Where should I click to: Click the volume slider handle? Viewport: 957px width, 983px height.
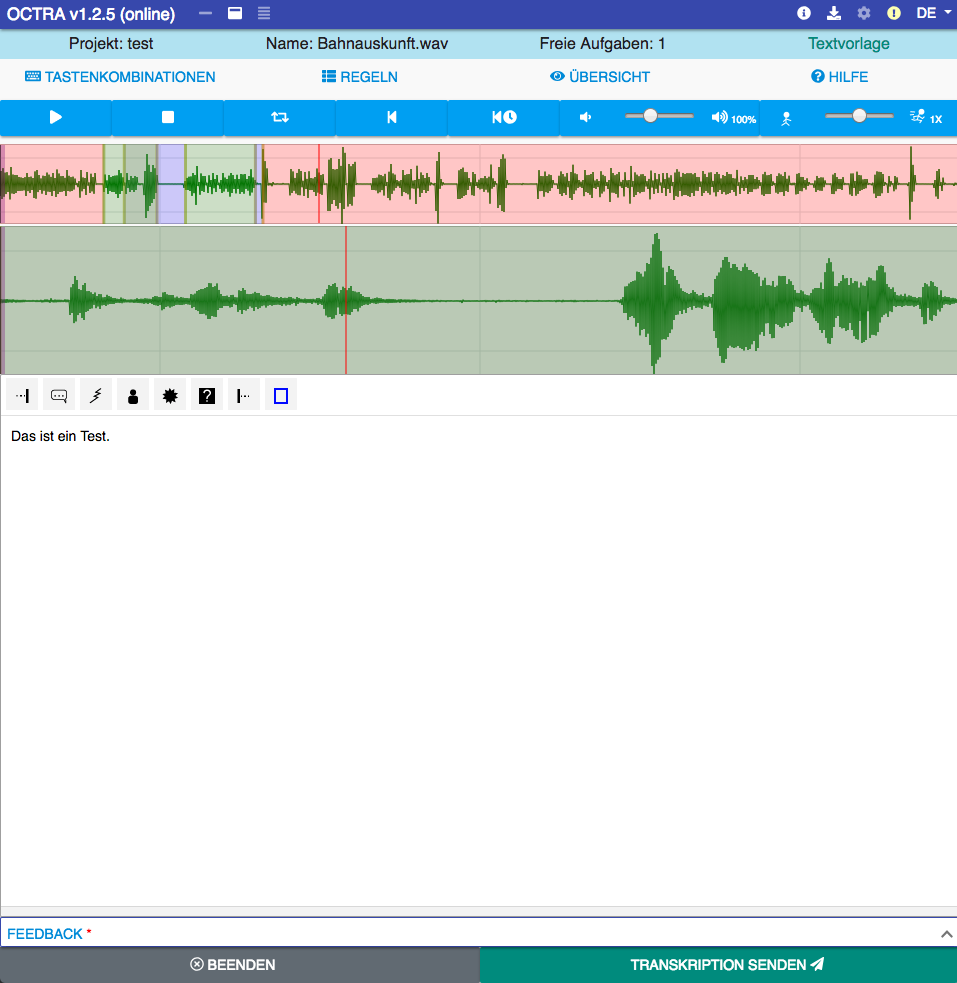click(650, 116)
